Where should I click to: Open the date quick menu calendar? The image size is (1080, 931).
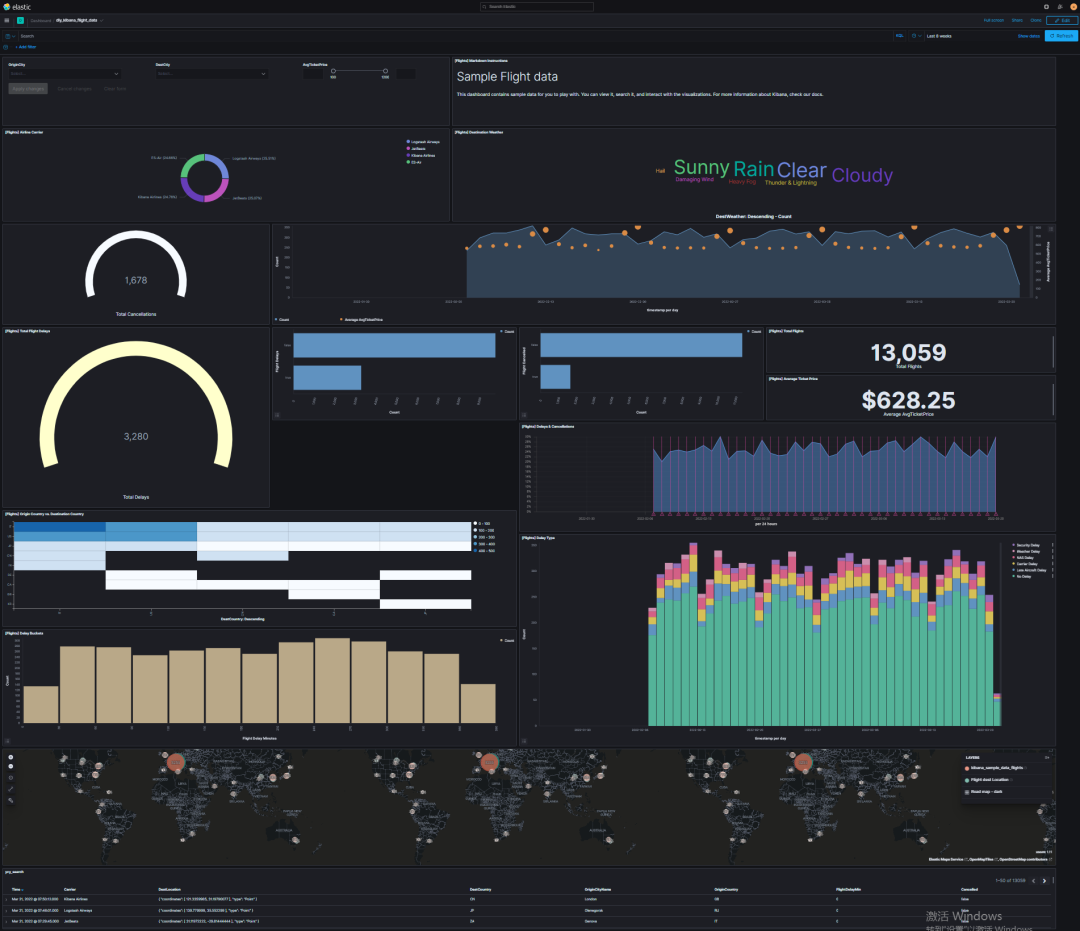(916, 36)
